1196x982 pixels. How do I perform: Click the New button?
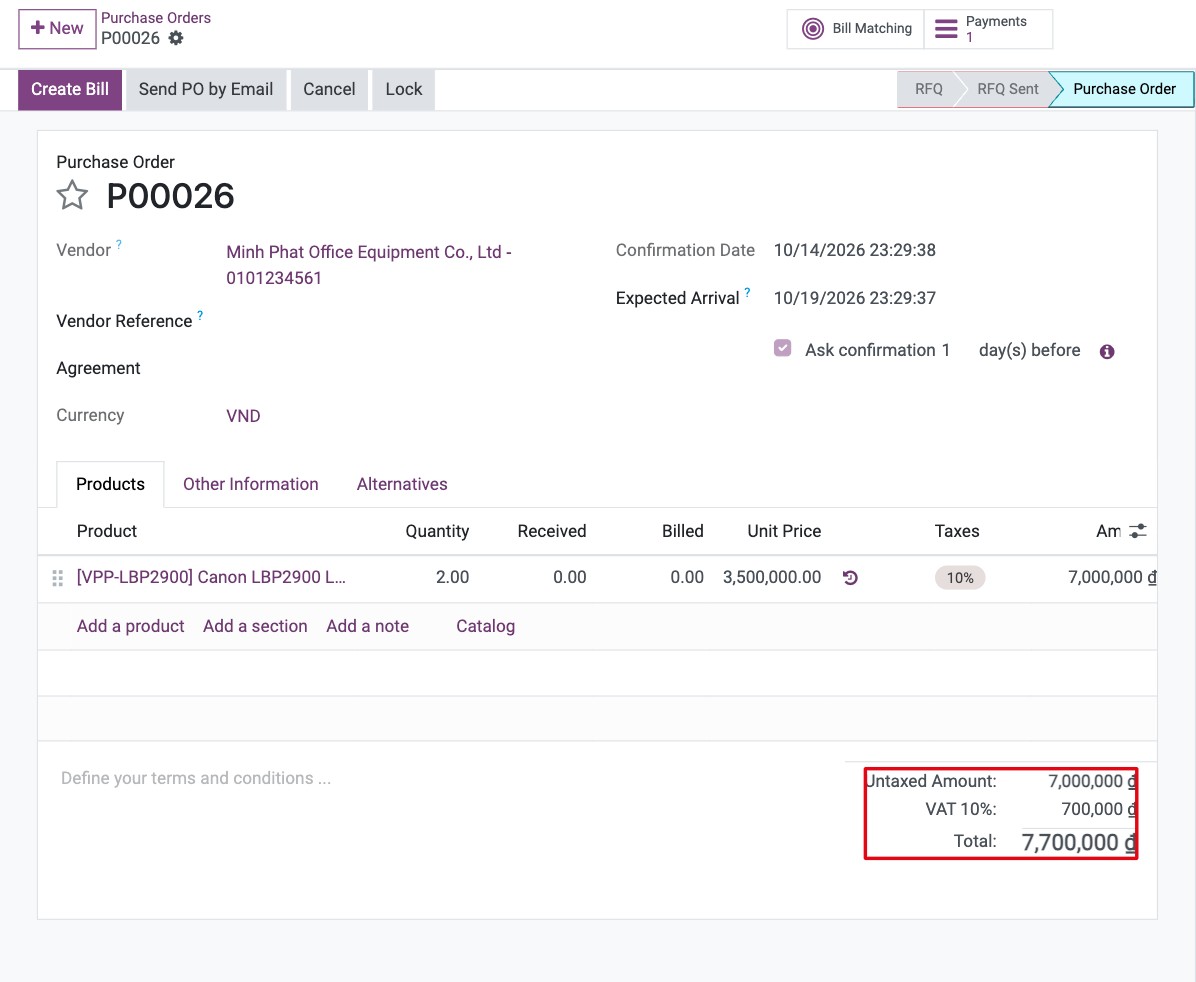57,29
